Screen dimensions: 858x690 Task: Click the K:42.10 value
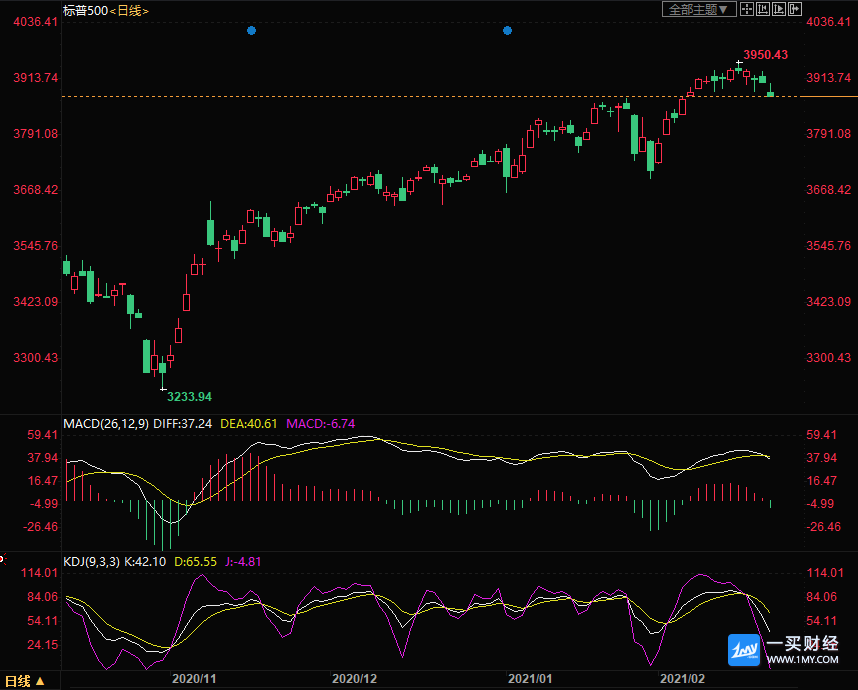(x=145, y=561)
